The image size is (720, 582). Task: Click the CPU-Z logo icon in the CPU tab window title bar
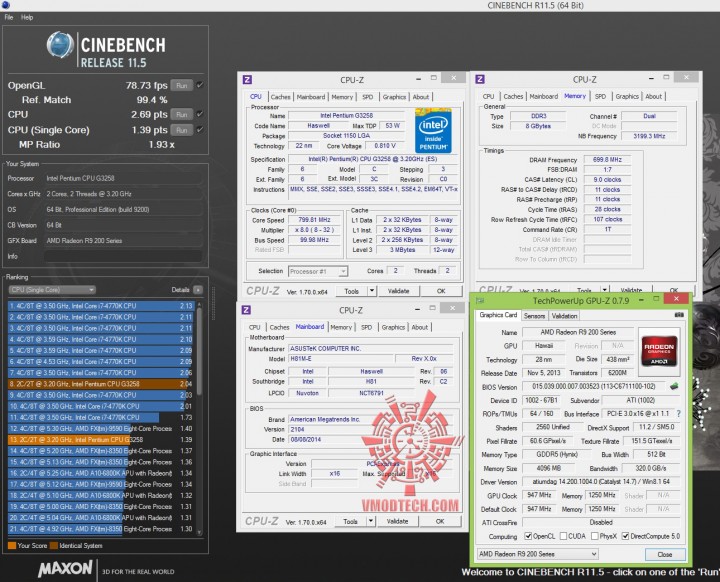[x=247, y=79]
